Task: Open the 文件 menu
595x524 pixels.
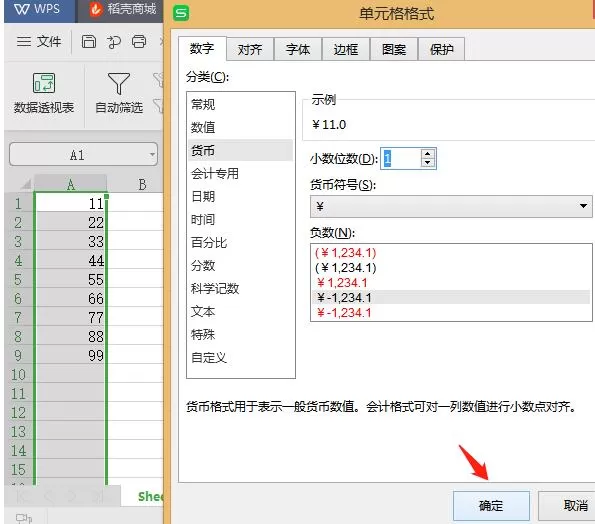Action: coord(39,41)
